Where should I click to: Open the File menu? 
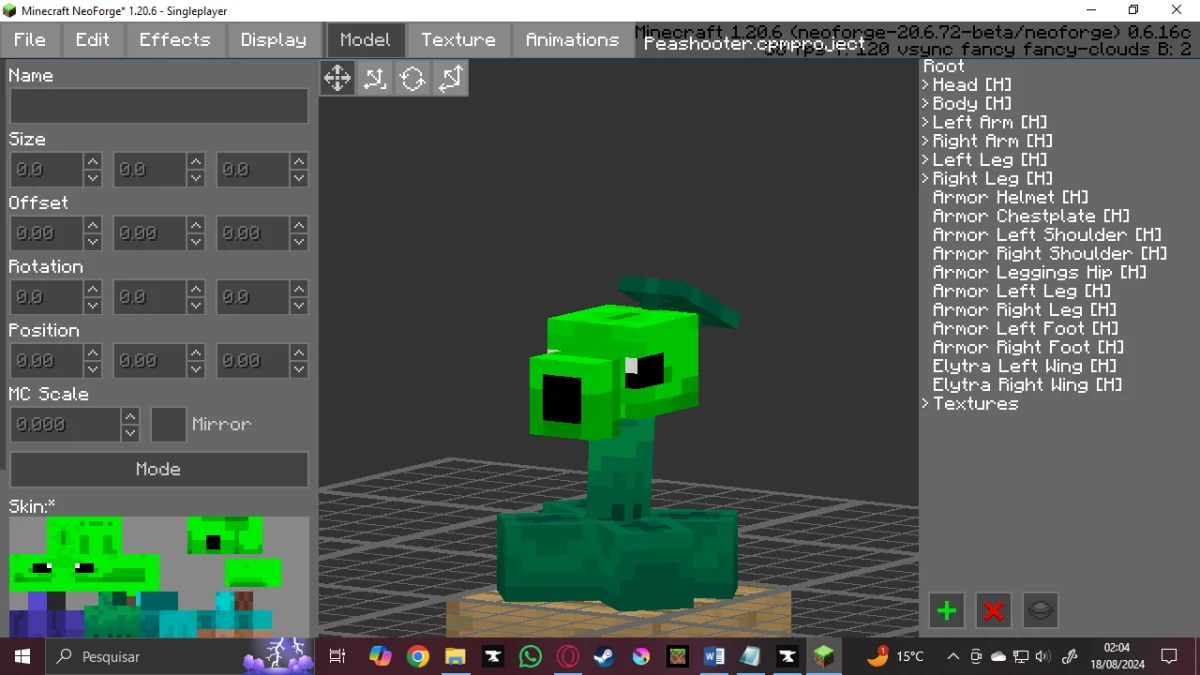point(30,40)
